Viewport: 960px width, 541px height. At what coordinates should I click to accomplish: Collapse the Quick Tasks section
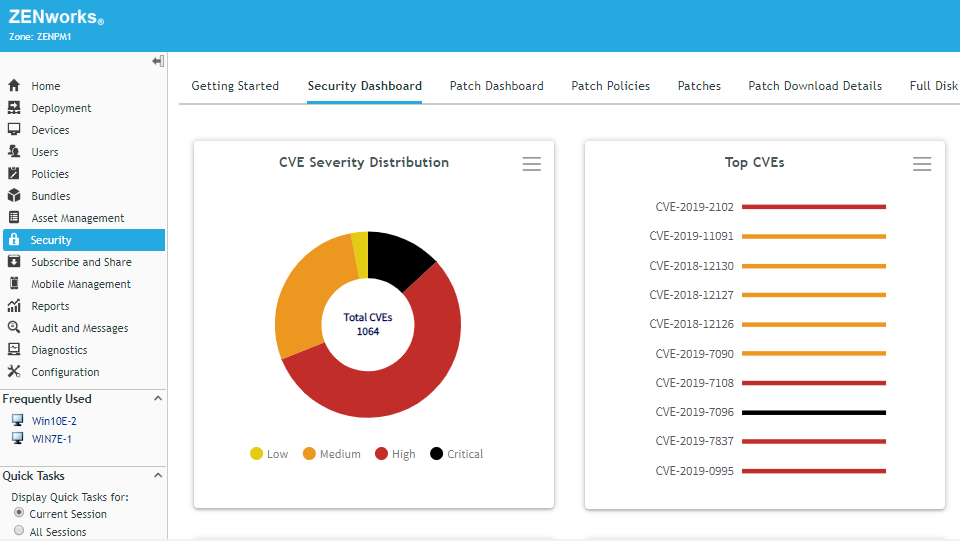tap(158, 476)
